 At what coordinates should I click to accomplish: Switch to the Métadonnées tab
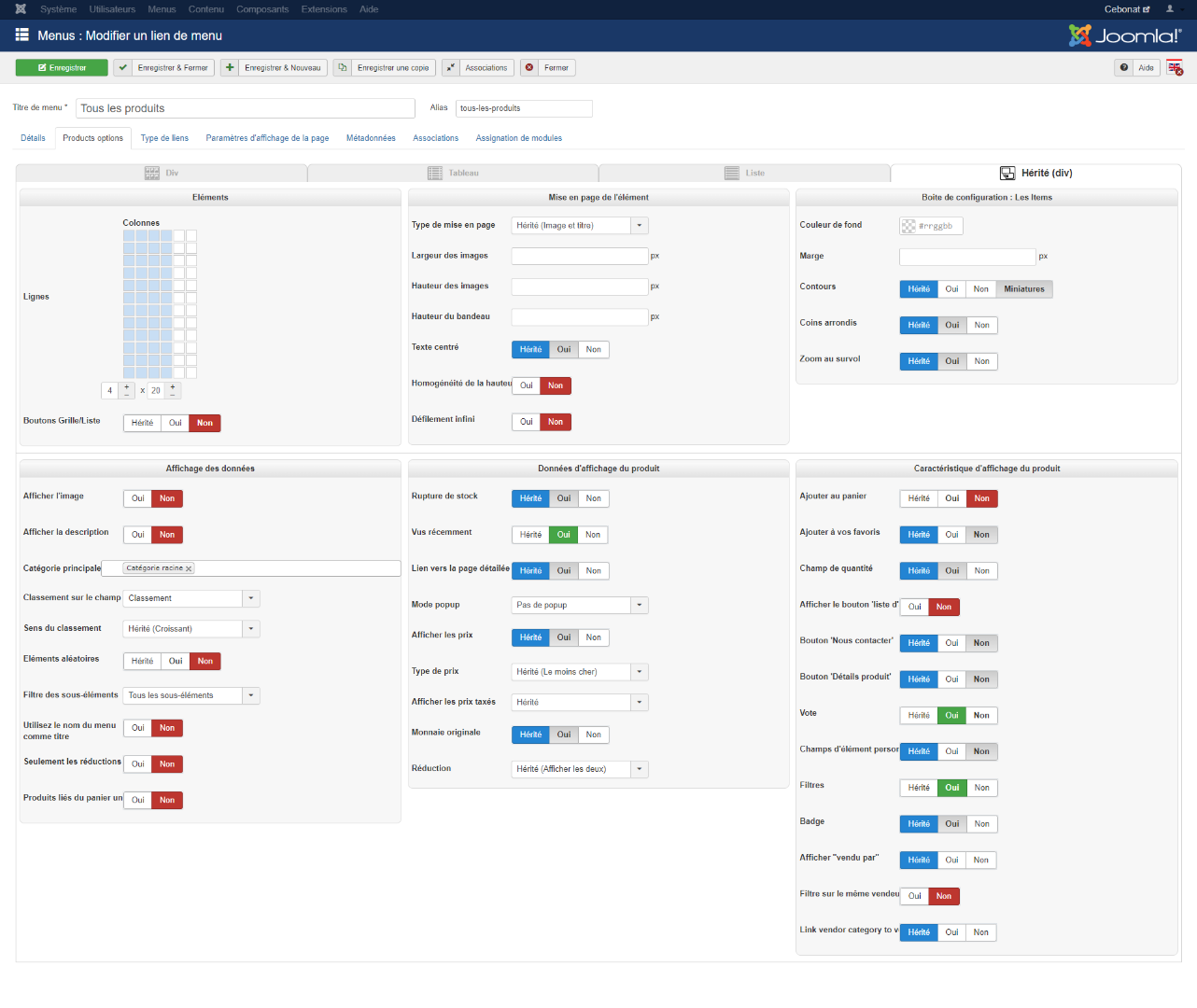click(x=371, y=138)
